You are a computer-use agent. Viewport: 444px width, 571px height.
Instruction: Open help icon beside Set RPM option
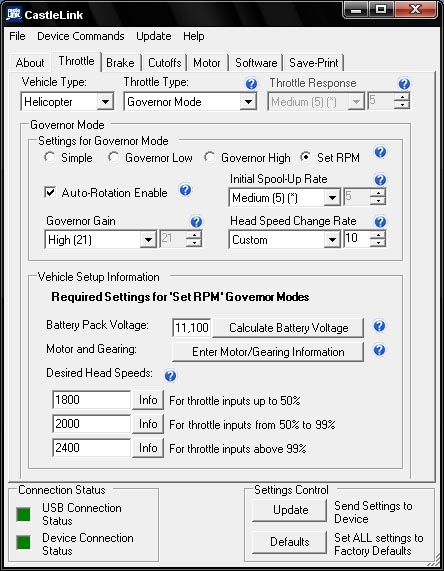tap(380, 152)
